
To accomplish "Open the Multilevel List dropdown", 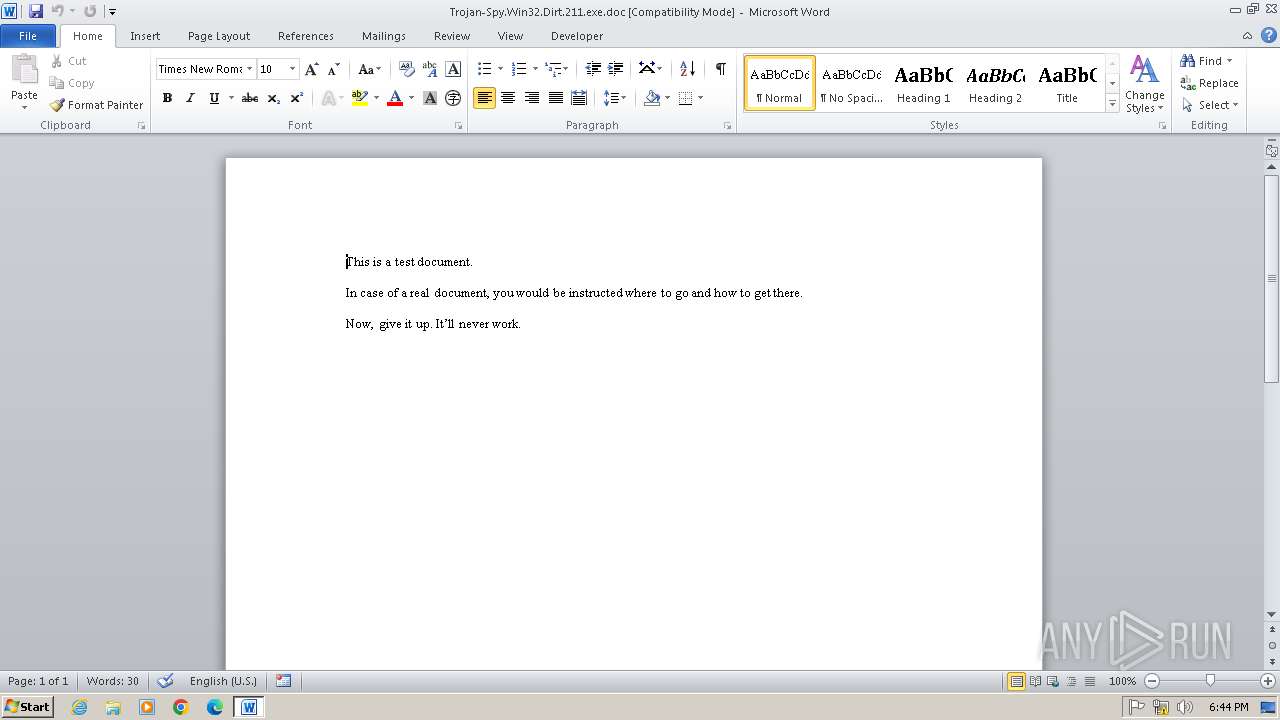I will pyautogui.click(x=565, y=69).
